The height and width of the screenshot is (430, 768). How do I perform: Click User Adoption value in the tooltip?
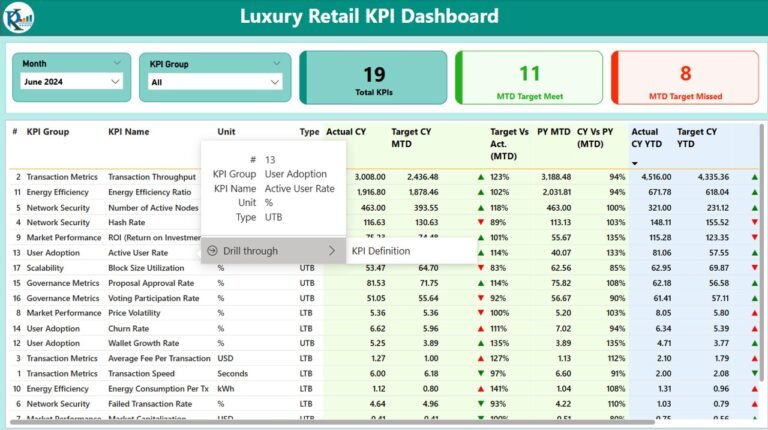295,174
